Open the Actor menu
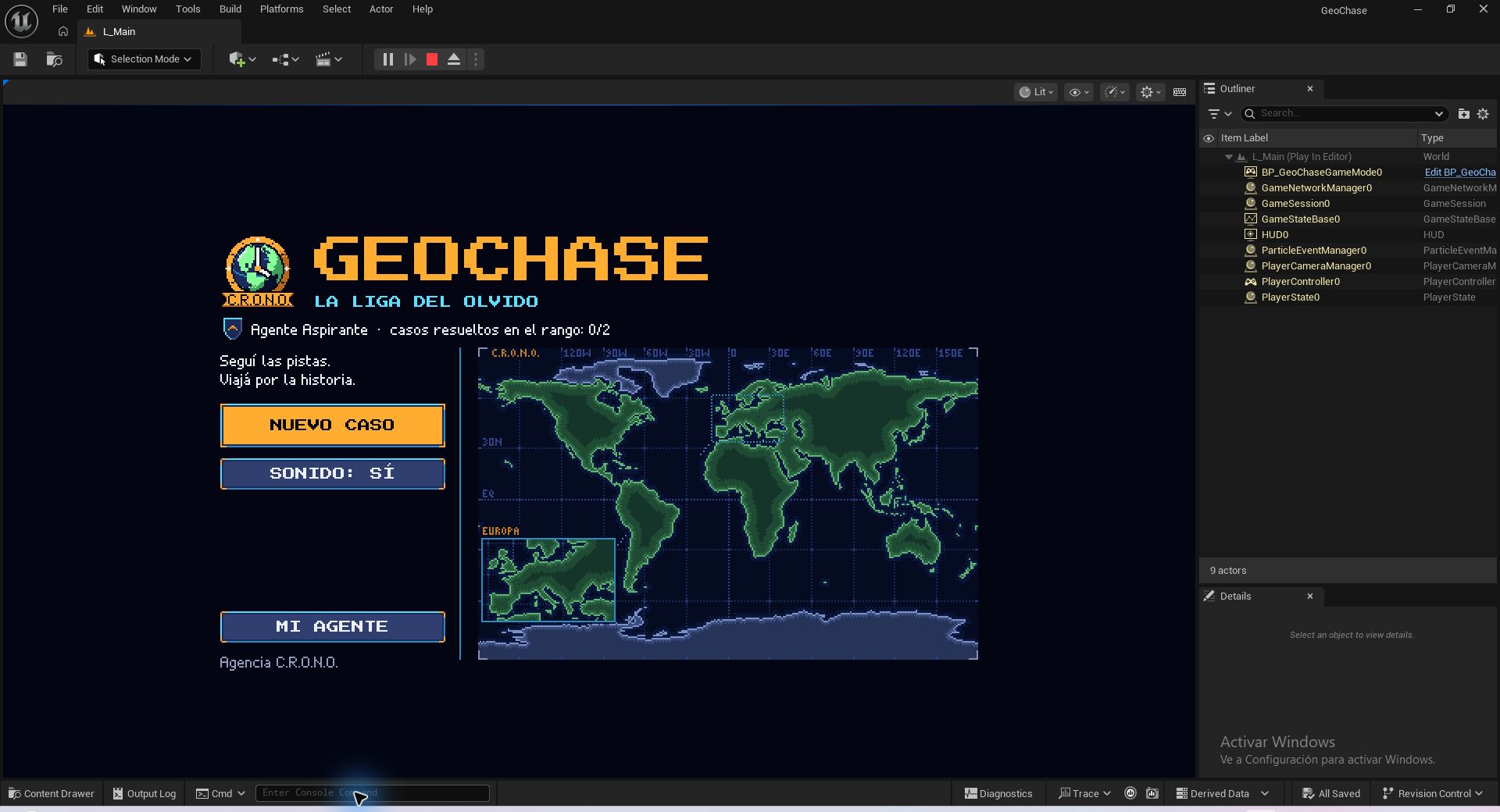 (x=381, y=9)
